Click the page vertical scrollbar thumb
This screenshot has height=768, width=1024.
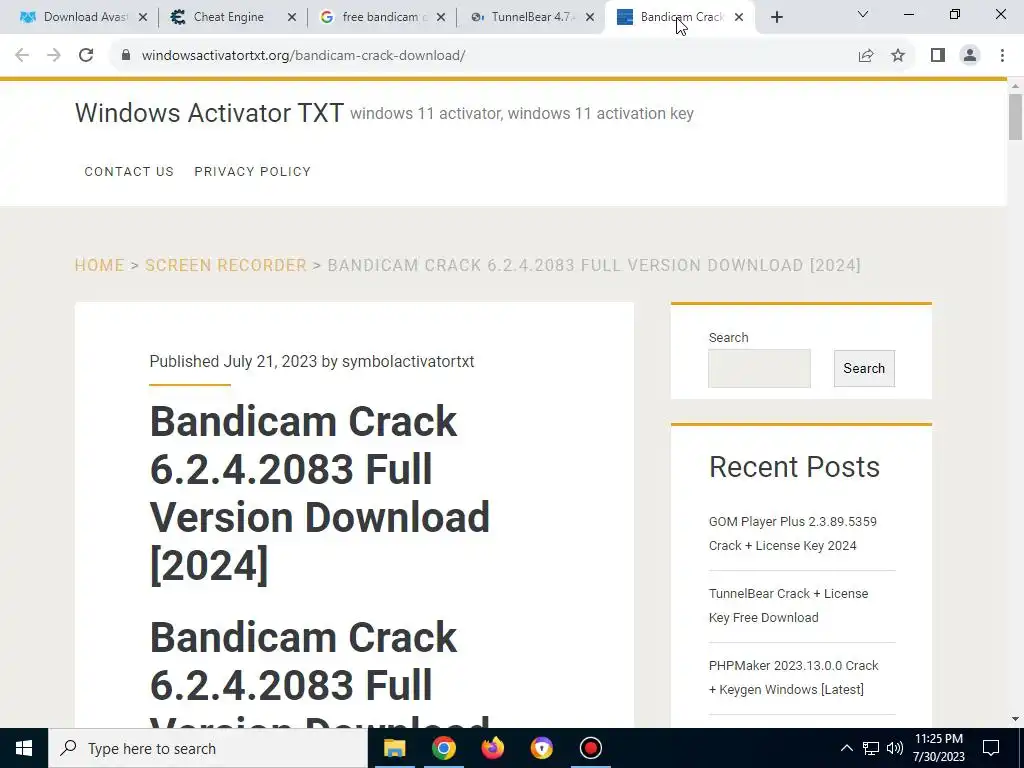point(1015,116)
